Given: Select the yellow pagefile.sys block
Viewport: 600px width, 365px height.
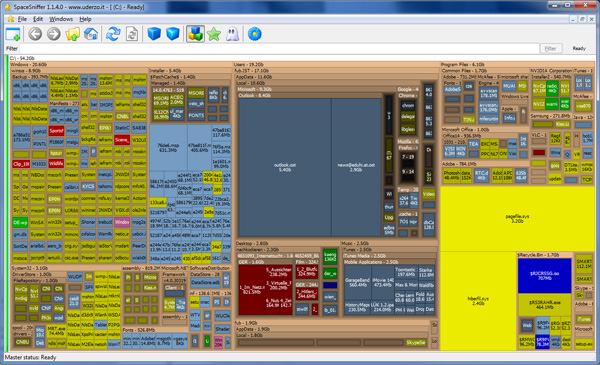Looking at the screenshot, I should (517, 218).
